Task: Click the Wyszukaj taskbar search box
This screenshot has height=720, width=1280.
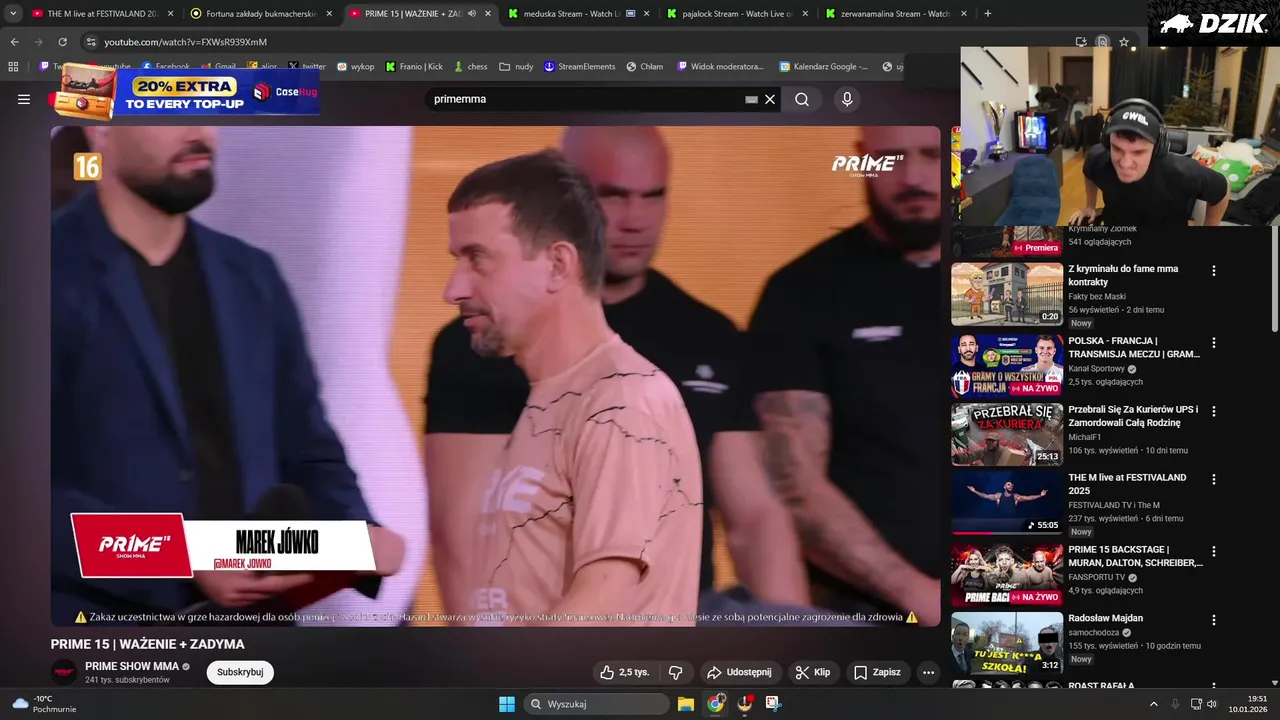Action: (x=597, y=704)
